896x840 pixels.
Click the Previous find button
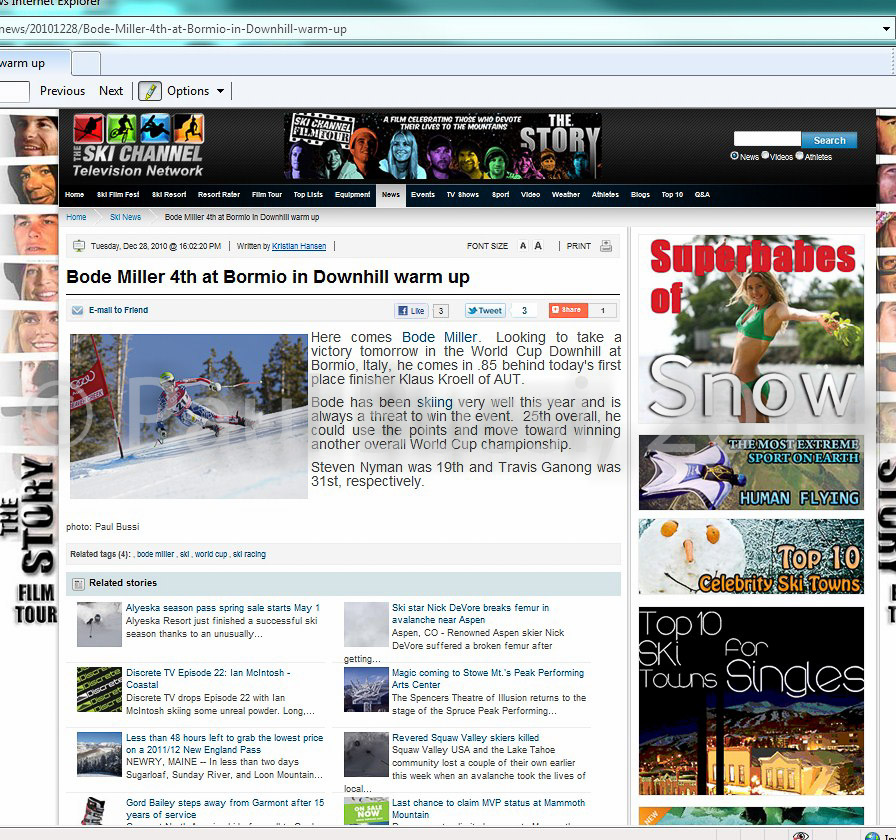click(x=62, y=91)
